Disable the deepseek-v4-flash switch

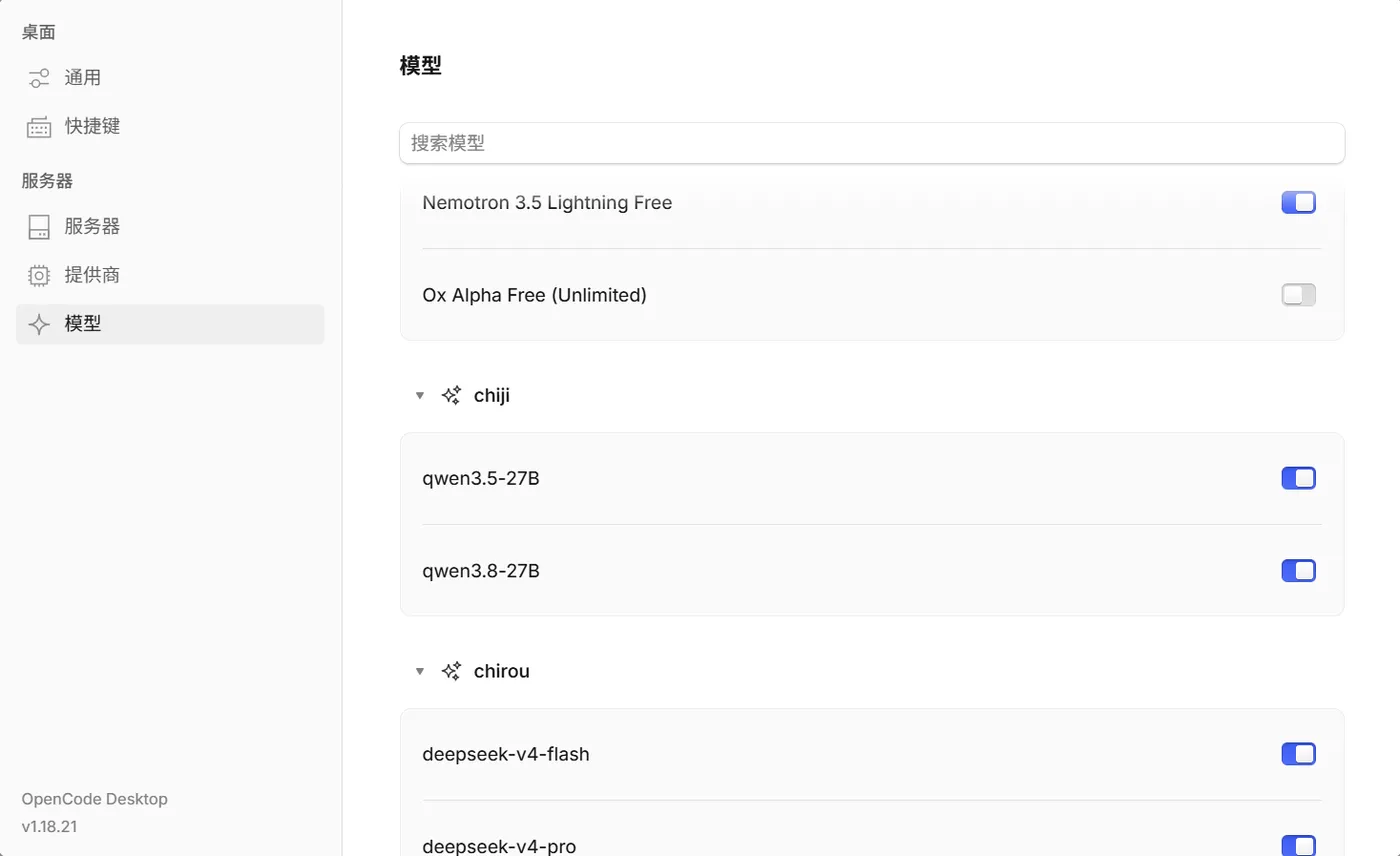[x=1299, y=754]
